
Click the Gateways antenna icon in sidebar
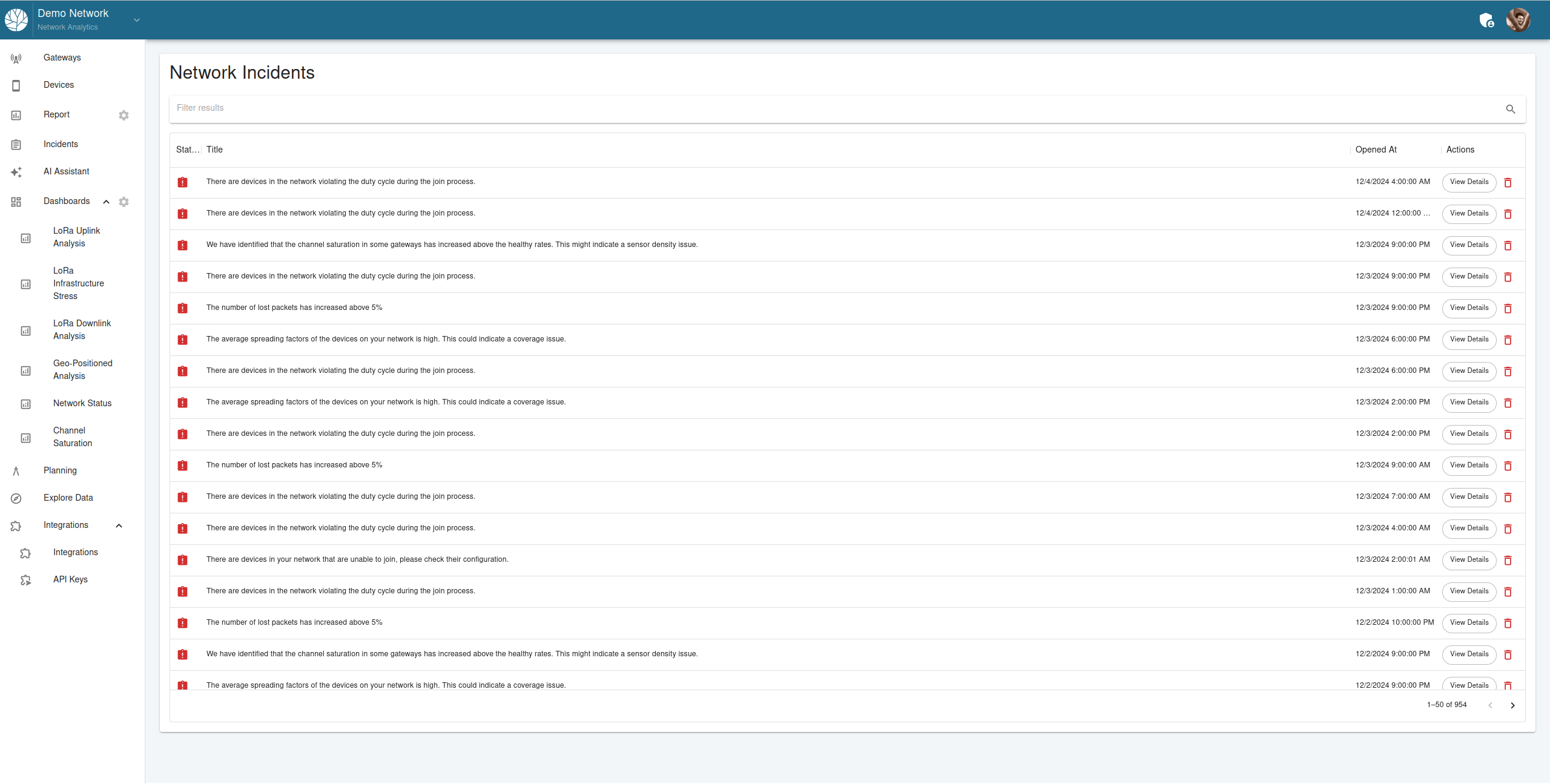pos(16,59)
